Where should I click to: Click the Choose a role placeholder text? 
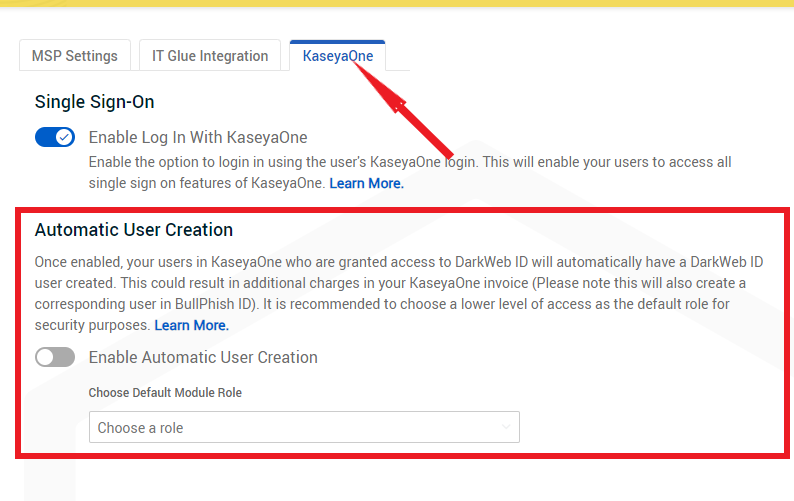tap(141, 428)
